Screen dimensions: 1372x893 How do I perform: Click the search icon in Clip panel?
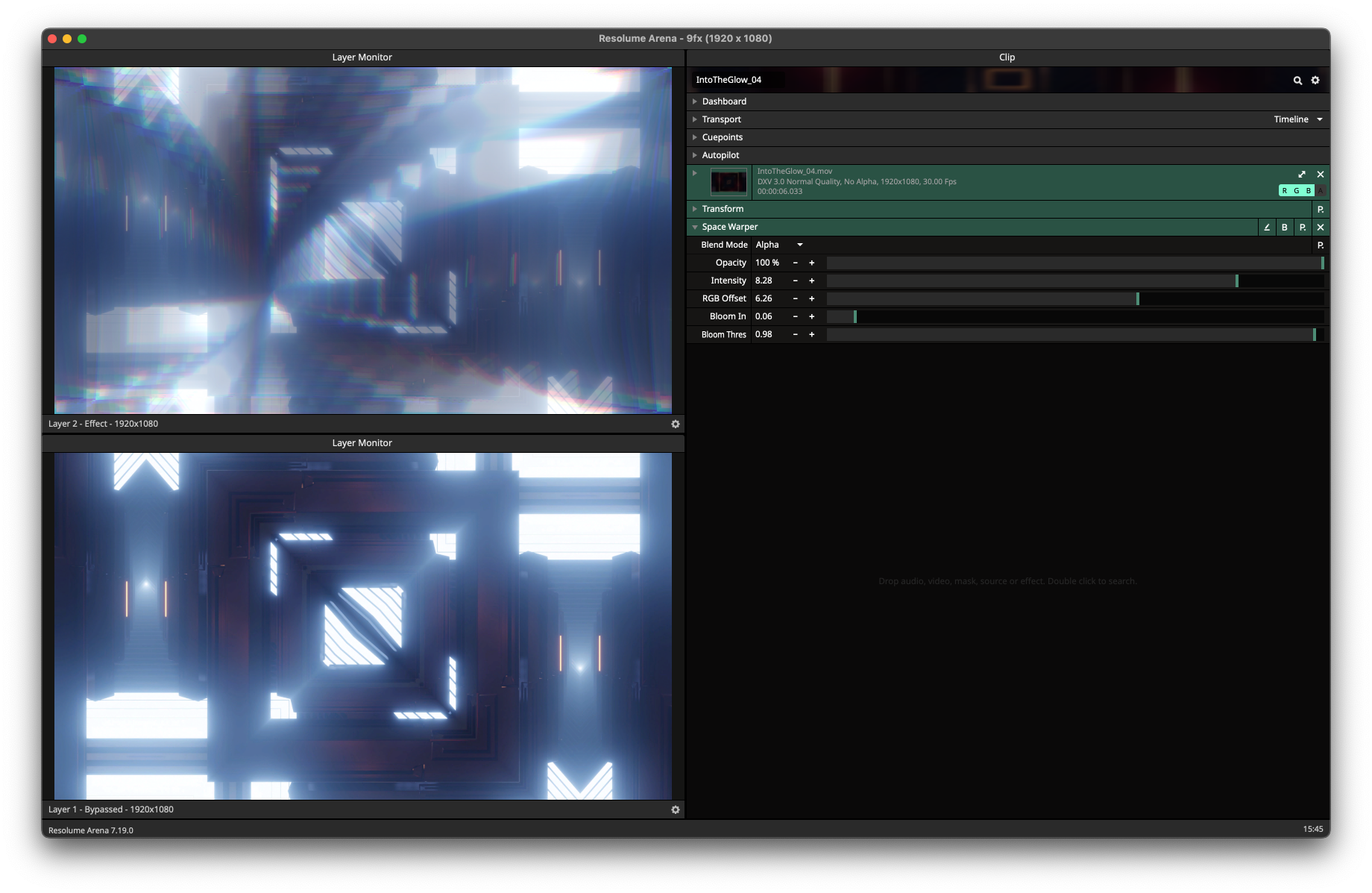pos(1297,81)
